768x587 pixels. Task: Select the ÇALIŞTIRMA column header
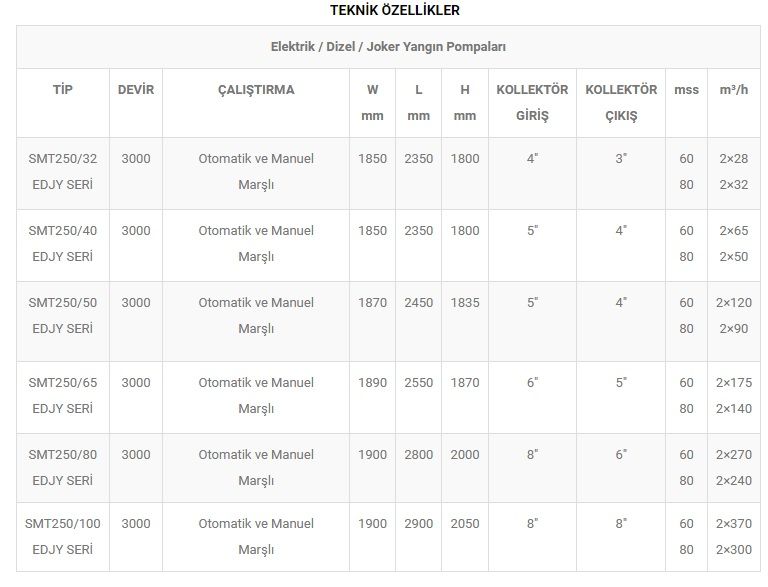tap(256, 90)
